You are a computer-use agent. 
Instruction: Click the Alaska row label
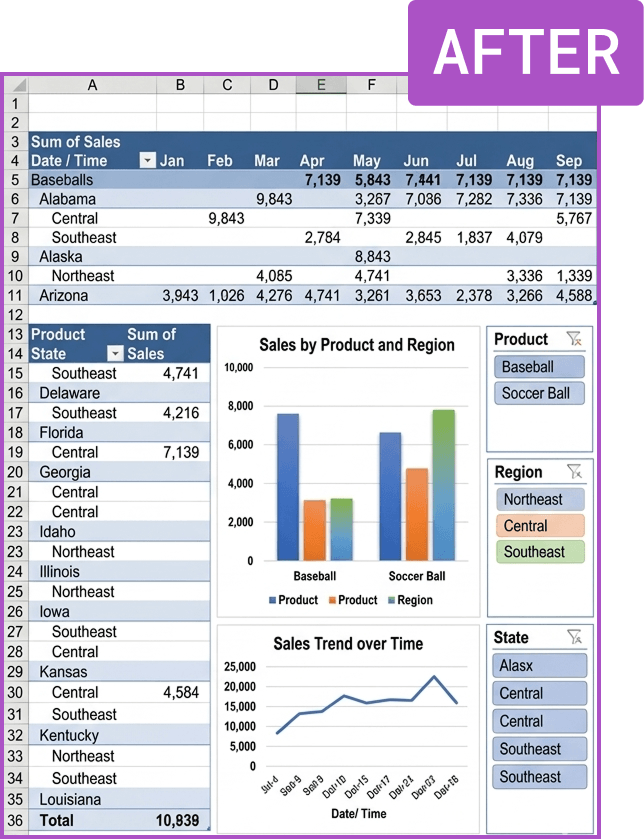pyautogui.click(x=61, y=257)
